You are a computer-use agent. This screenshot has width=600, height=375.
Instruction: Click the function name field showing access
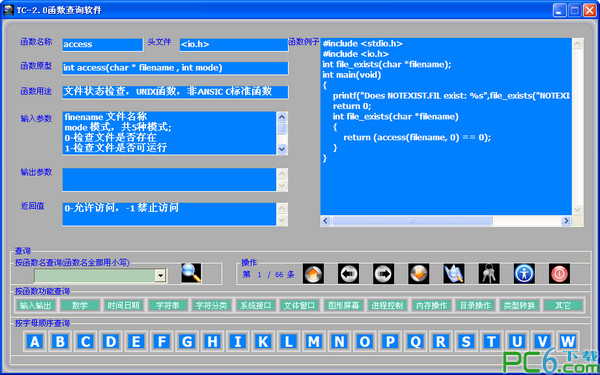(102, 44)
